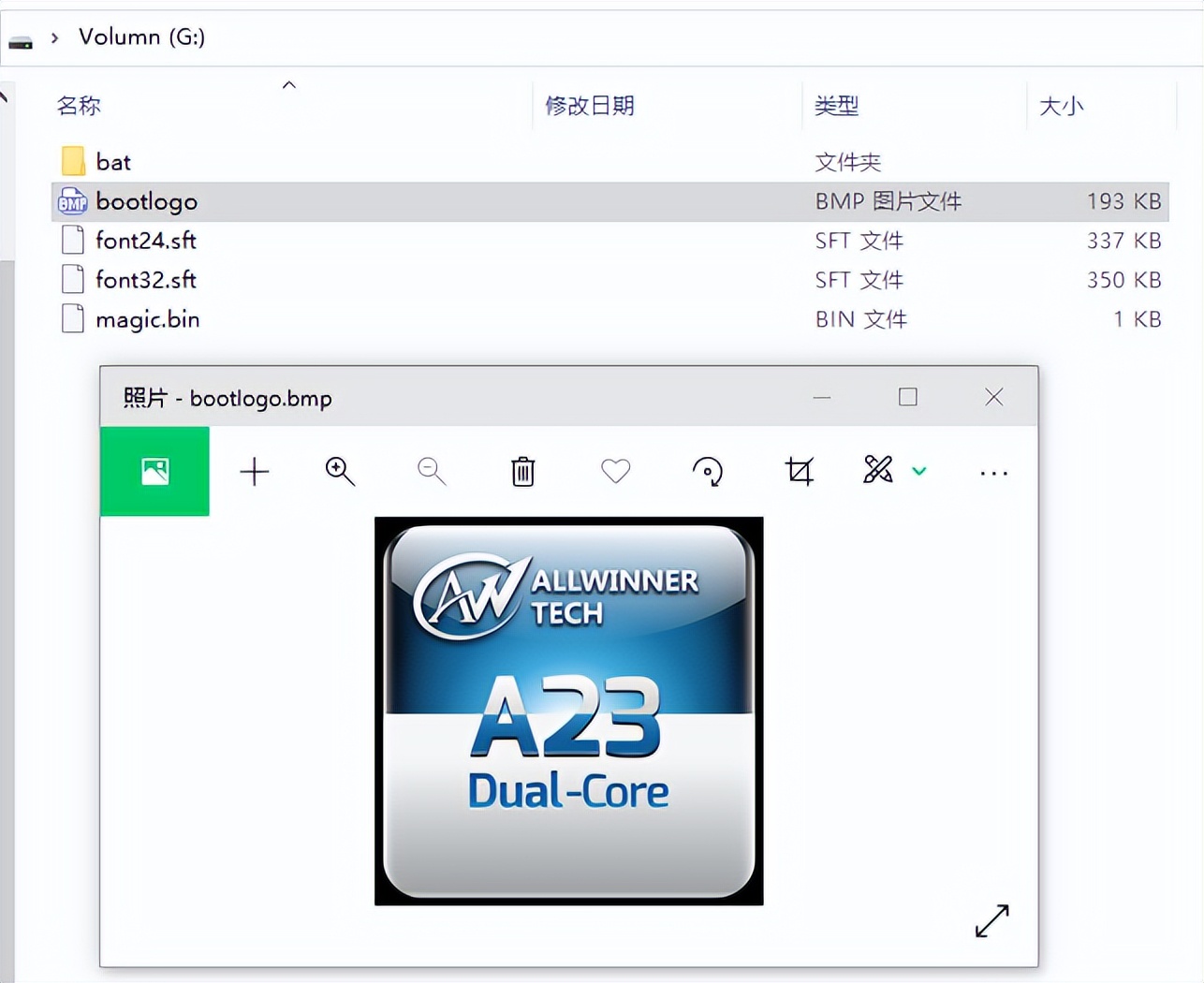Click the sort direction caret above 名称
The height and width of the screenshot is (983, 1204).
tap(289, 85)
